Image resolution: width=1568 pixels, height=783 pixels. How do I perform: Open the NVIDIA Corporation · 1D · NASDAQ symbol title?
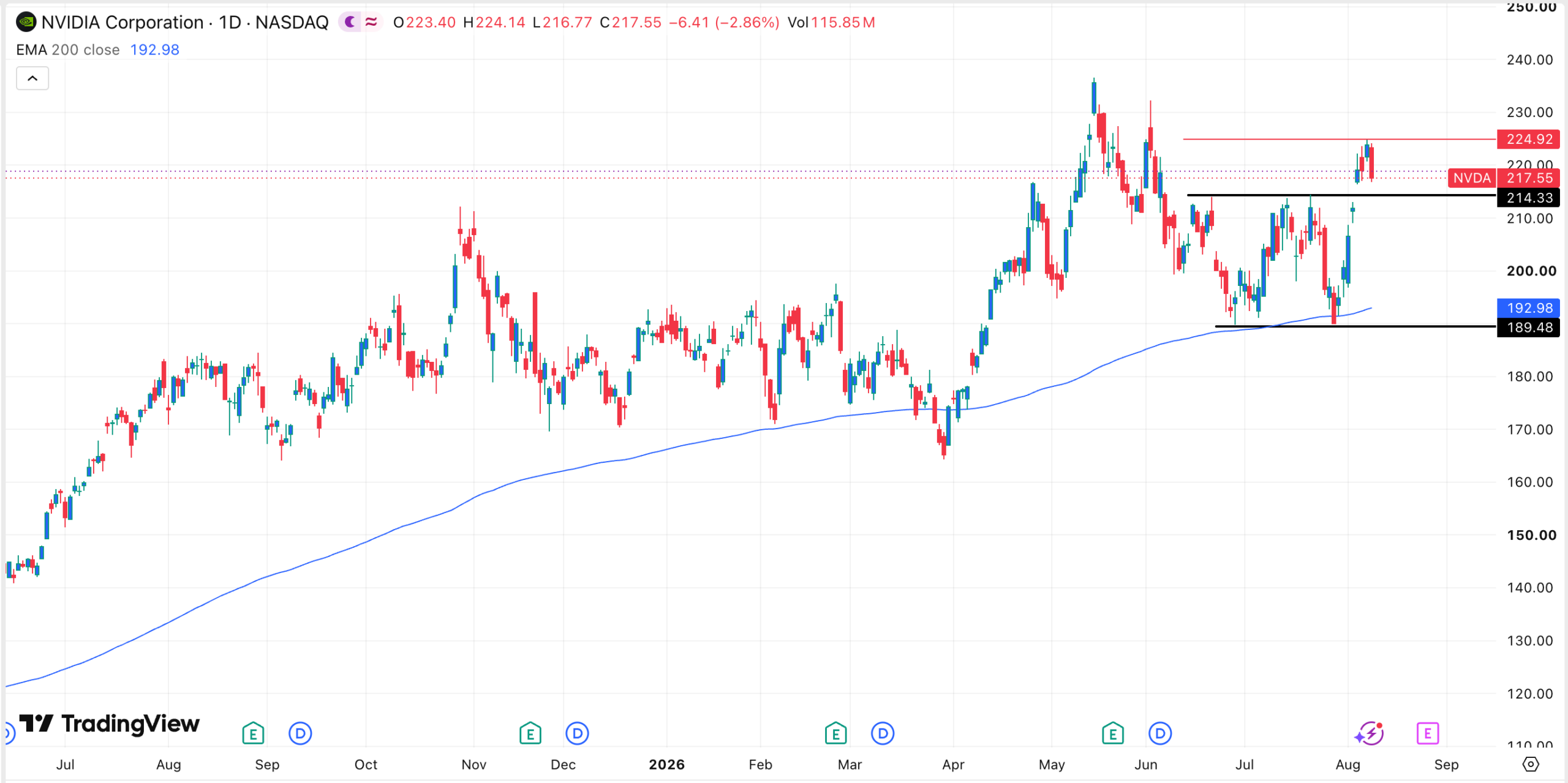click(x=185, y=23)
